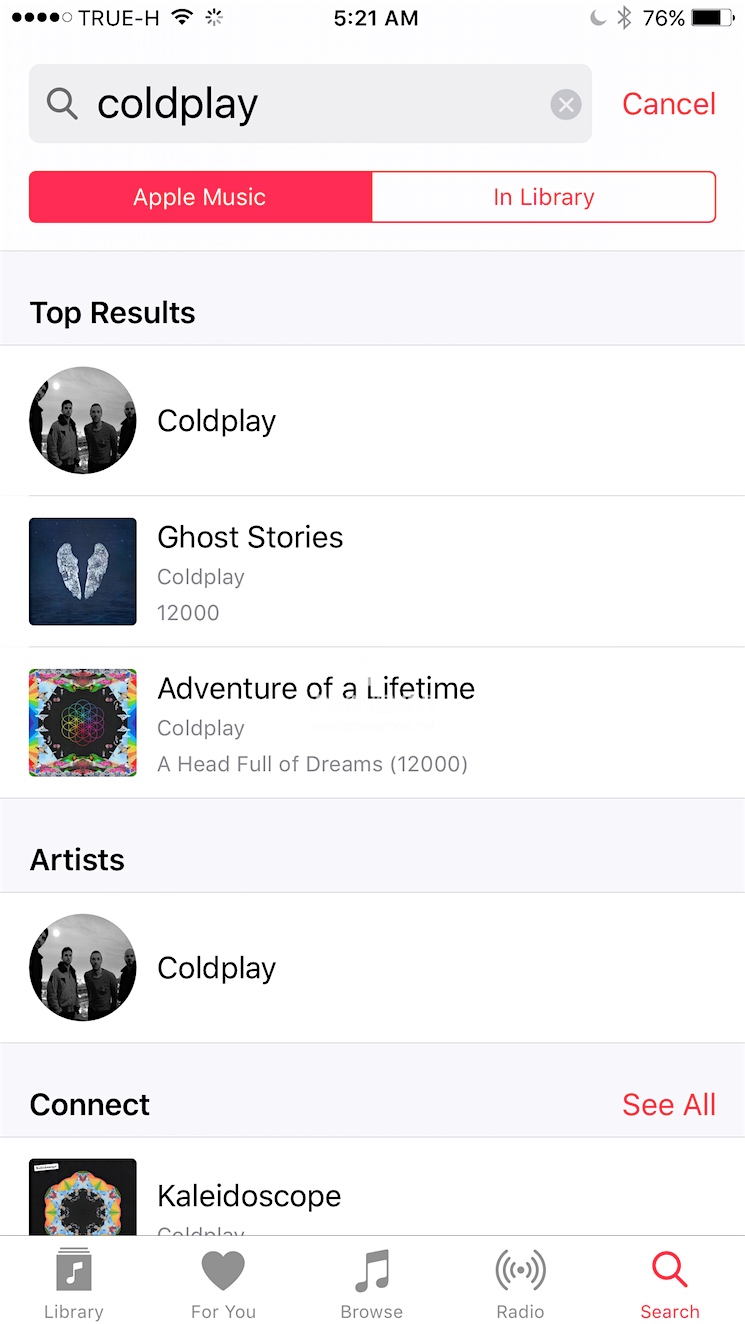Tap the coldplay search input field
This screenshot has width=745, height=1324.
(x=310, y=104)
